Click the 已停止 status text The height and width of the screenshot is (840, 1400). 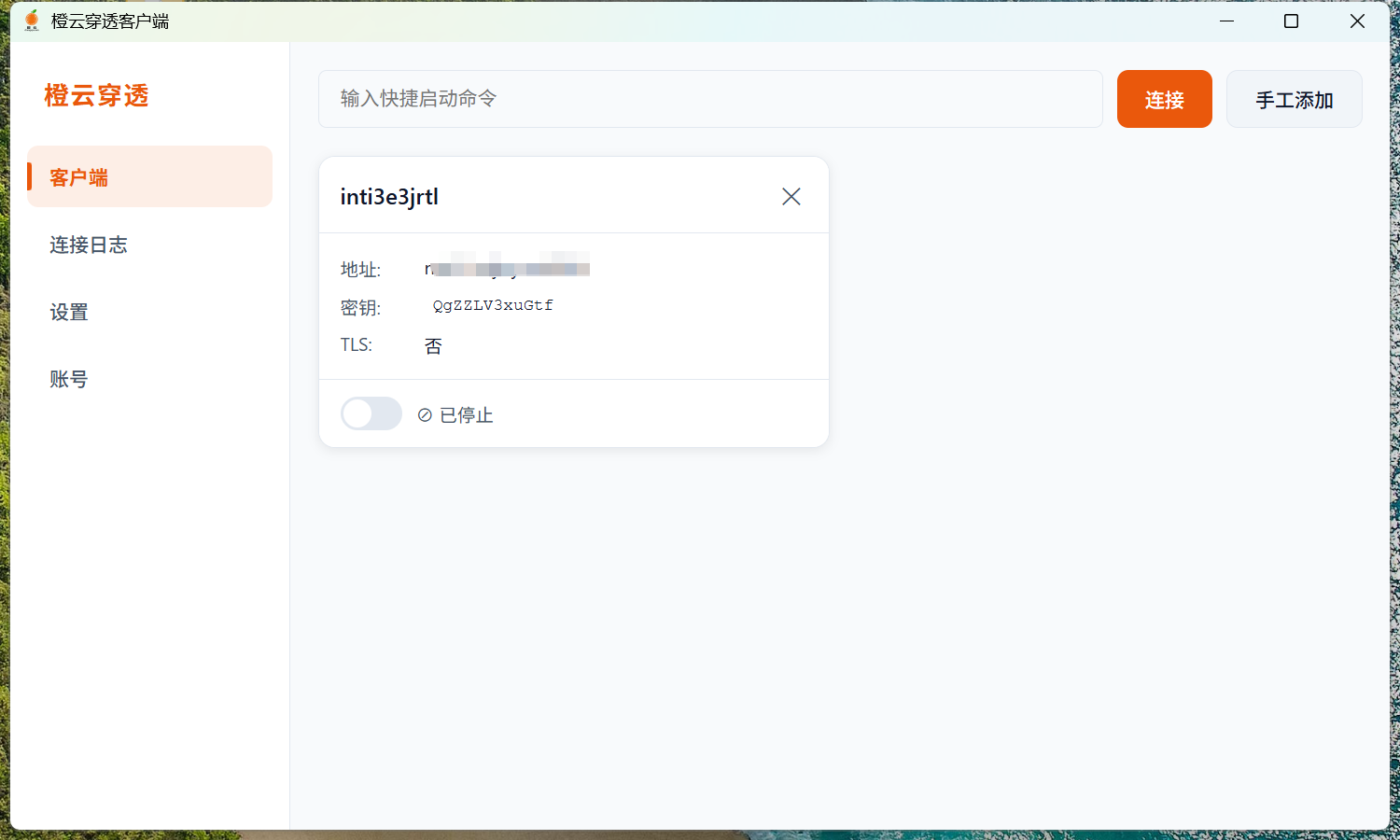click(x=466, y=414)
